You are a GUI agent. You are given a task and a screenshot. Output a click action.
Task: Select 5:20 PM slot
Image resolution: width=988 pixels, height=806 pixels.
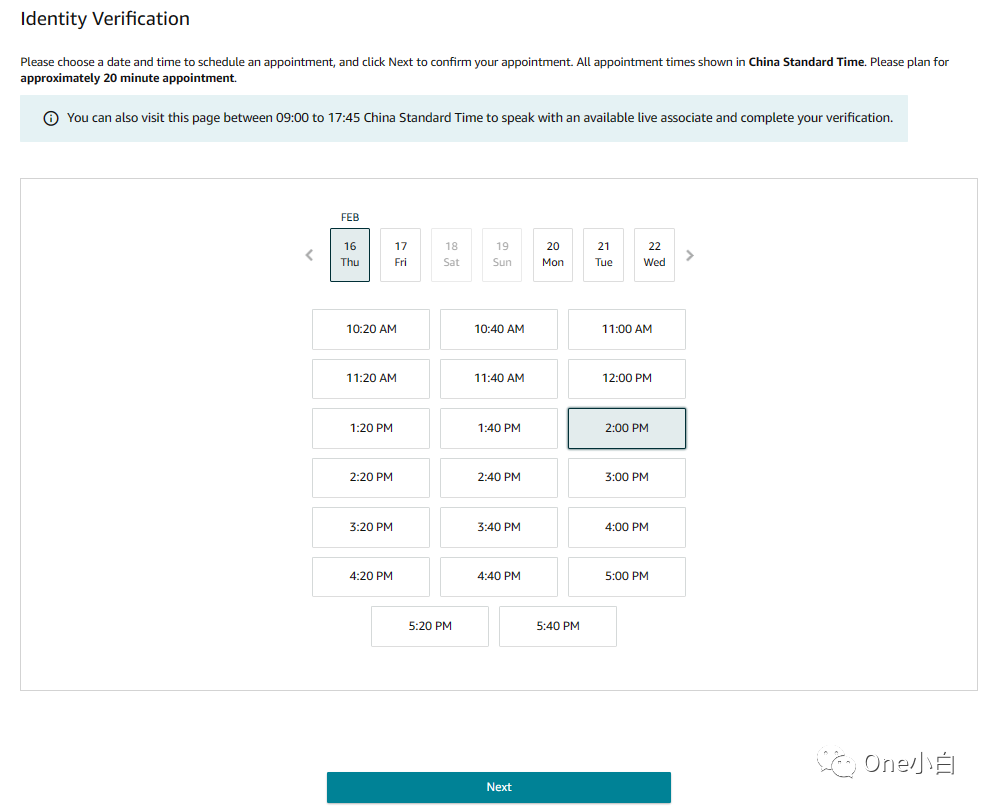click(x=430, y=626)
